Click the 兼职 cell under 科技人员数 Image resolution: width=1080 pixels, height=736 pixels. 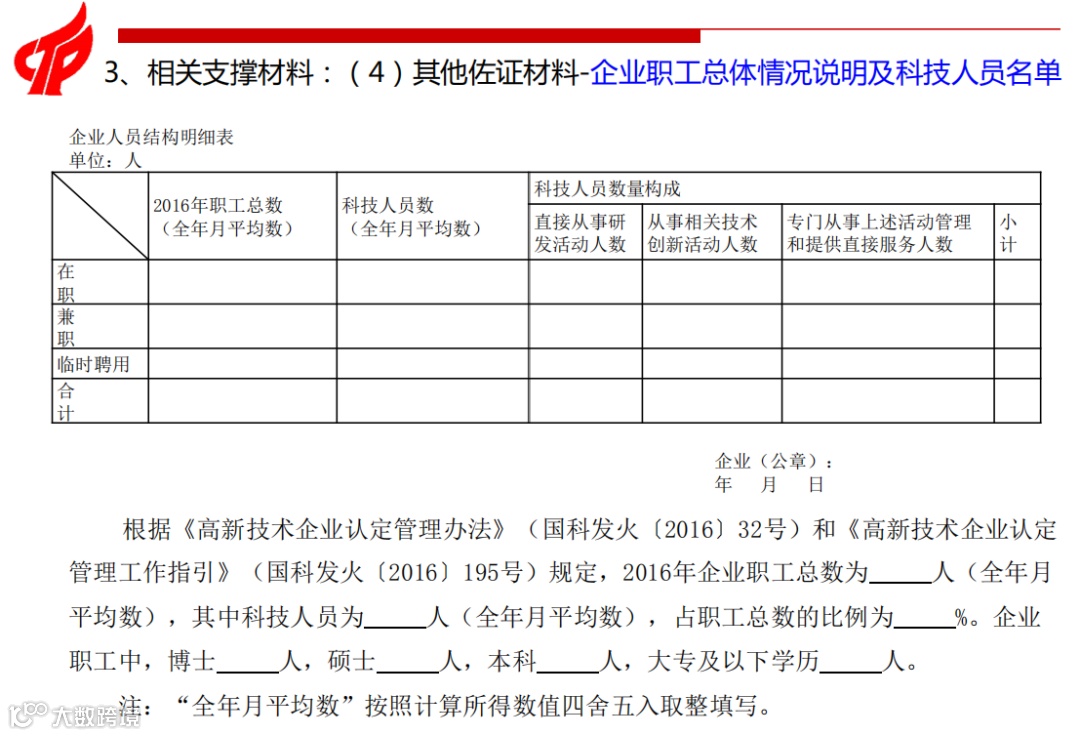(x=433, y=326)
